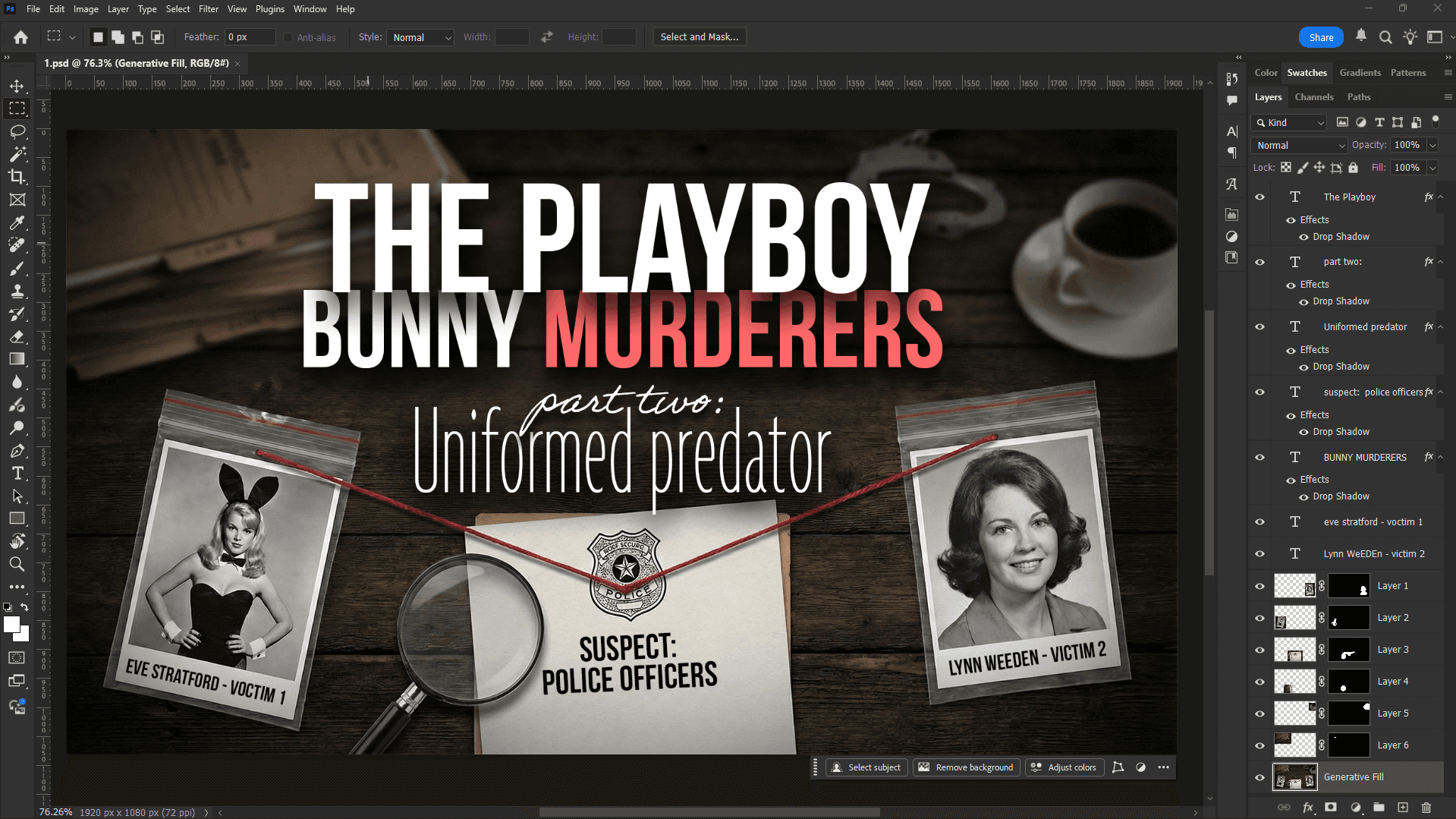Open the Filter menu
Screen dimensions: 1456x819
tap(209, 9)
